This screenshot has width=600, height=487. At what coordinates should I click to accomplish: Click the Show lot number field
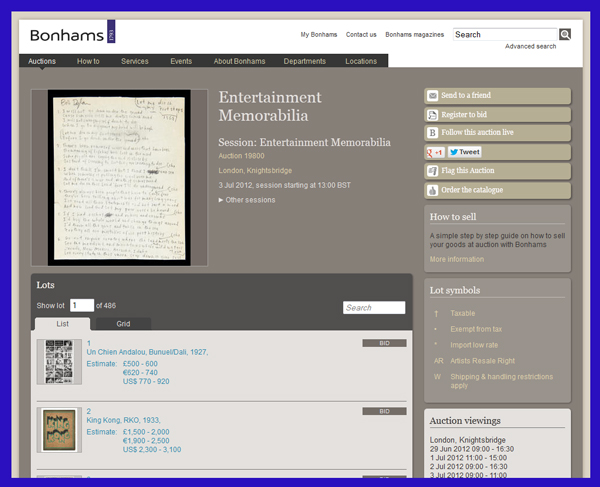(82, 305)
